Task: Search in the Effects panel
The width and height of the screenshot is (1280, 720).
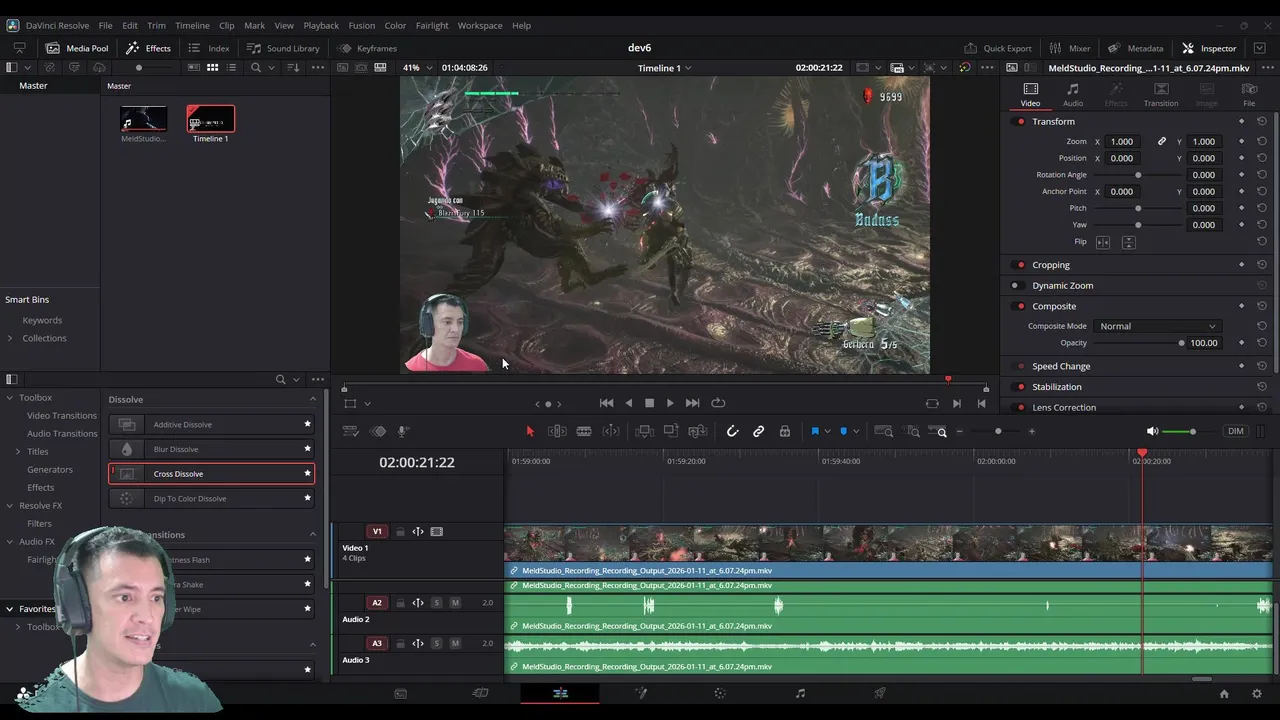Action: click(x=281, y=379)
